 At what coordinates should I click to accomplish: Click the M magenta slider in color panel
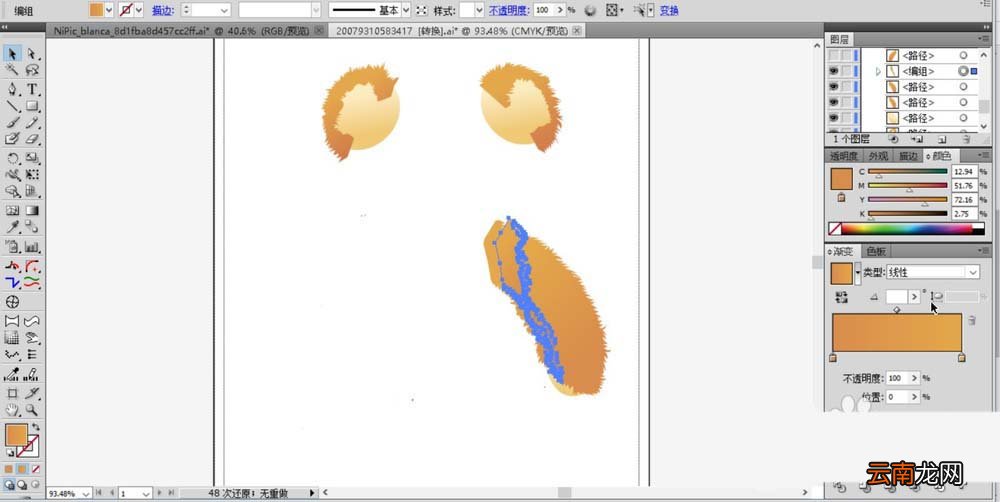908,186
